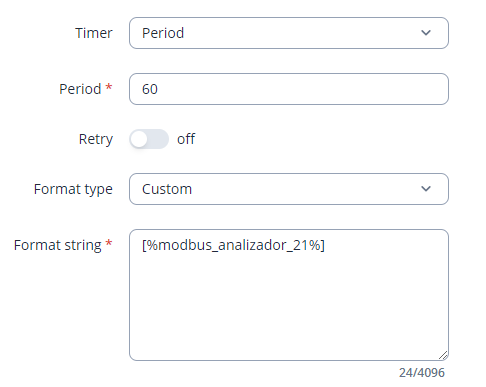Open the Format type dropdown showing Custom
The height and width of the screenshot is (387, 486).
[289, 189]
